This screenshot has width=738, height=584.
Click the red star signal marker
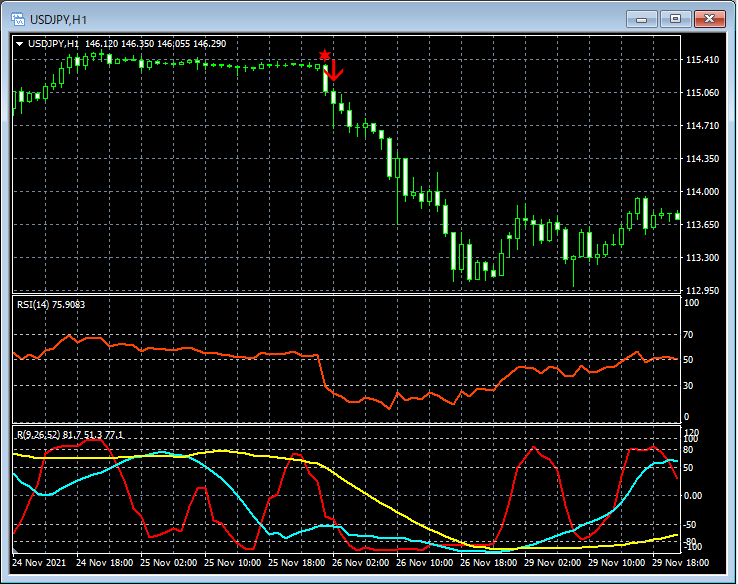point(324,54)
